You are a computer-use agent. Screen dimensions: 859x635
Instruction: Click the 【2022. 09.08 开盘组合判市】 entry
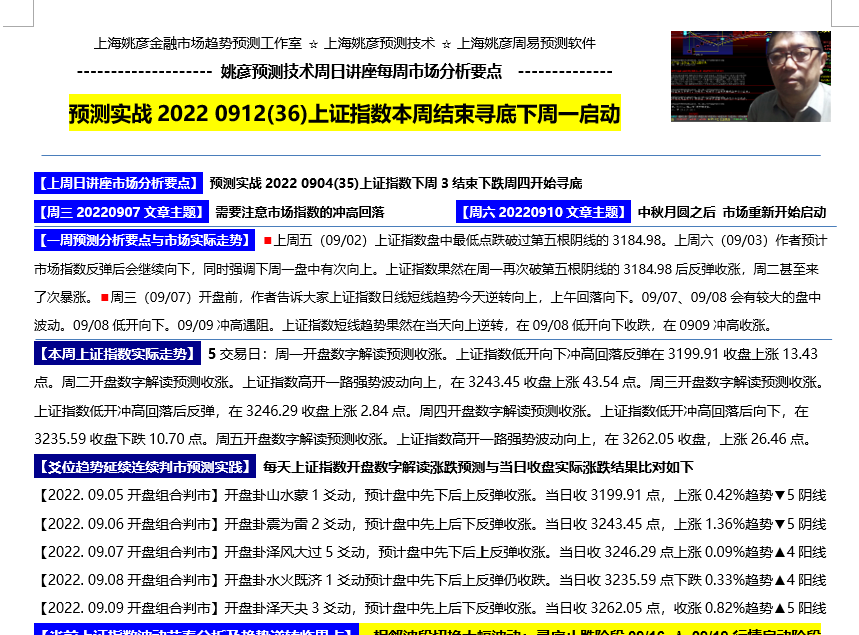pyautogui.click(x=128, y=580)
